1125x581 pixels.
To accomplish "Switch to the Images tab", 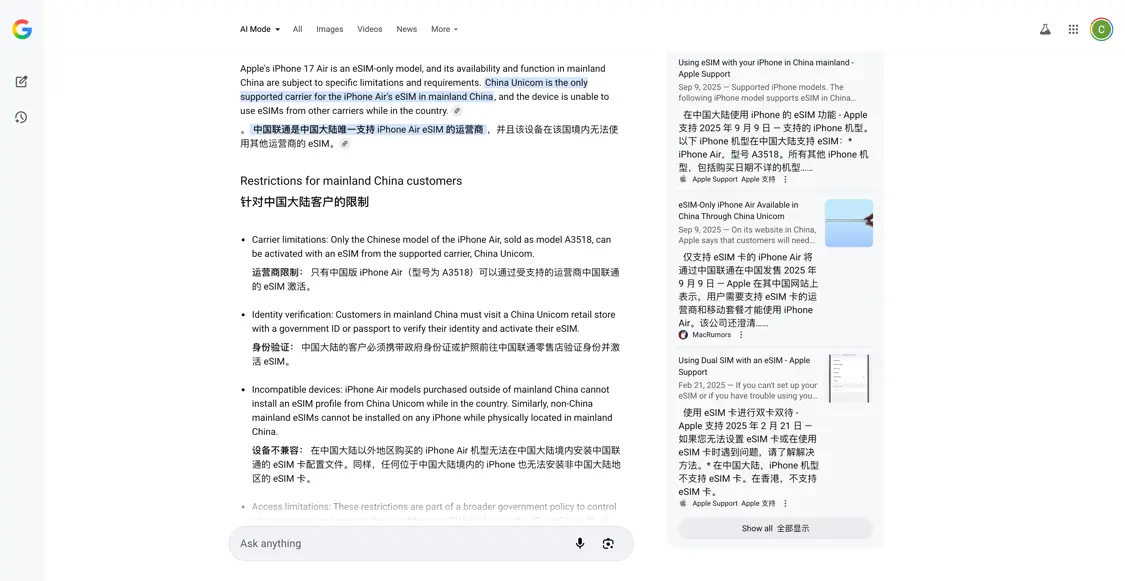I will [330, 29].
